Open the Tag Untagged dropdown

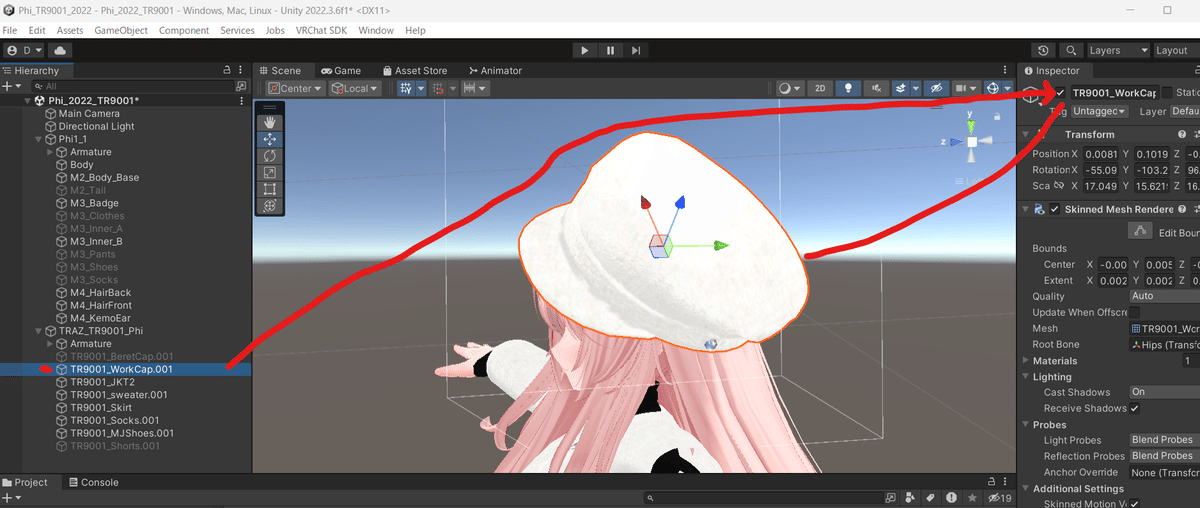point(1100,111)
